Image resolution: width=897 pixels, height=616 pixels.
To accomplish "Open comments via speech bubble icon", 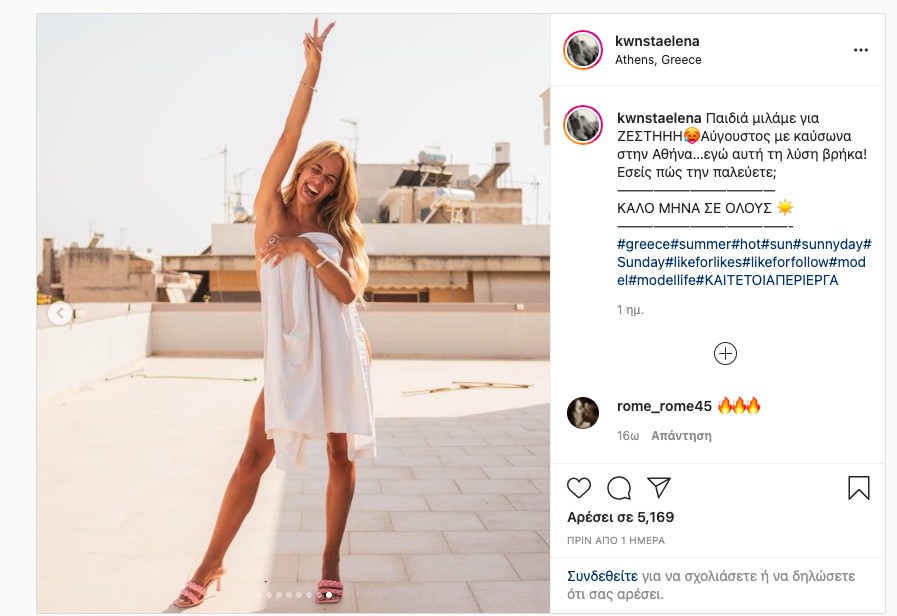I will click(x=619, y=487).
